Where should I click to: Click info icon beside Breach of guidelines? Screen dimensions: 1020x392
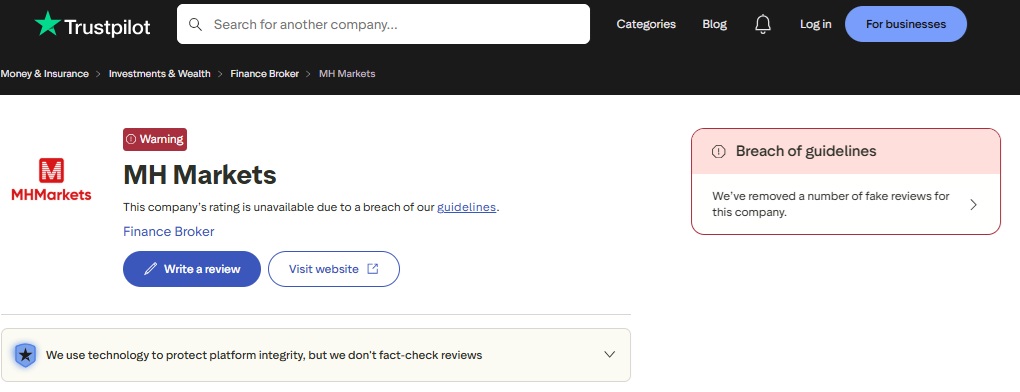[718, 151]
